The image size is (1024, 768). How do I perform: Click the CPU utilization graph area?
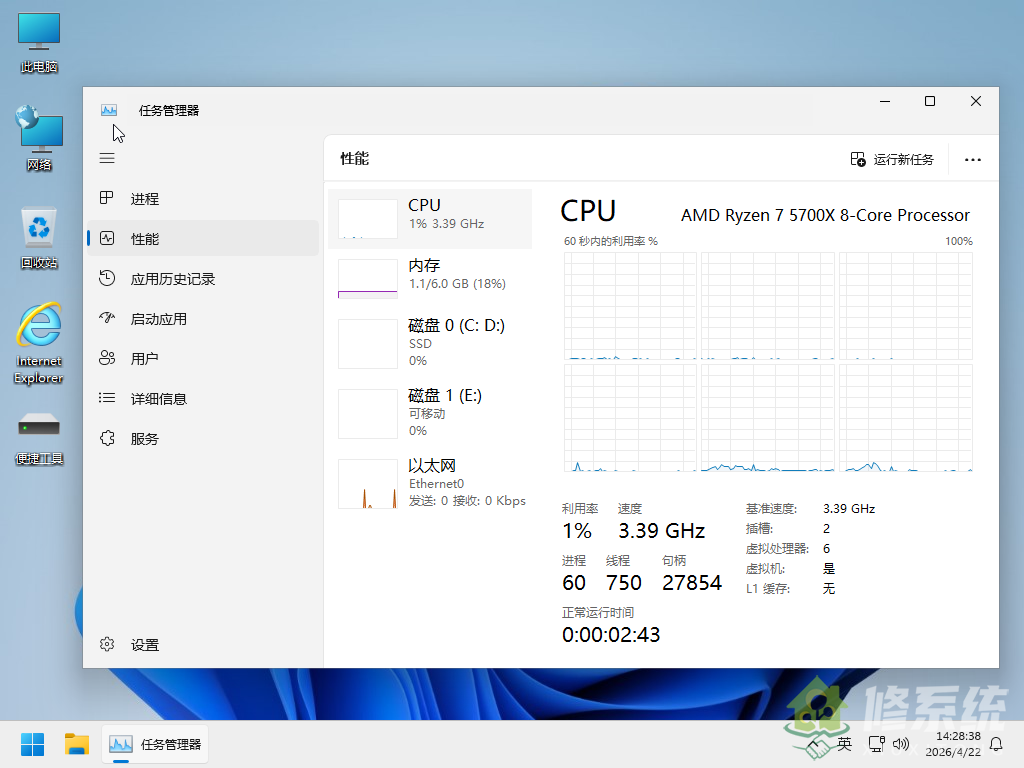[x=770, y=360]
